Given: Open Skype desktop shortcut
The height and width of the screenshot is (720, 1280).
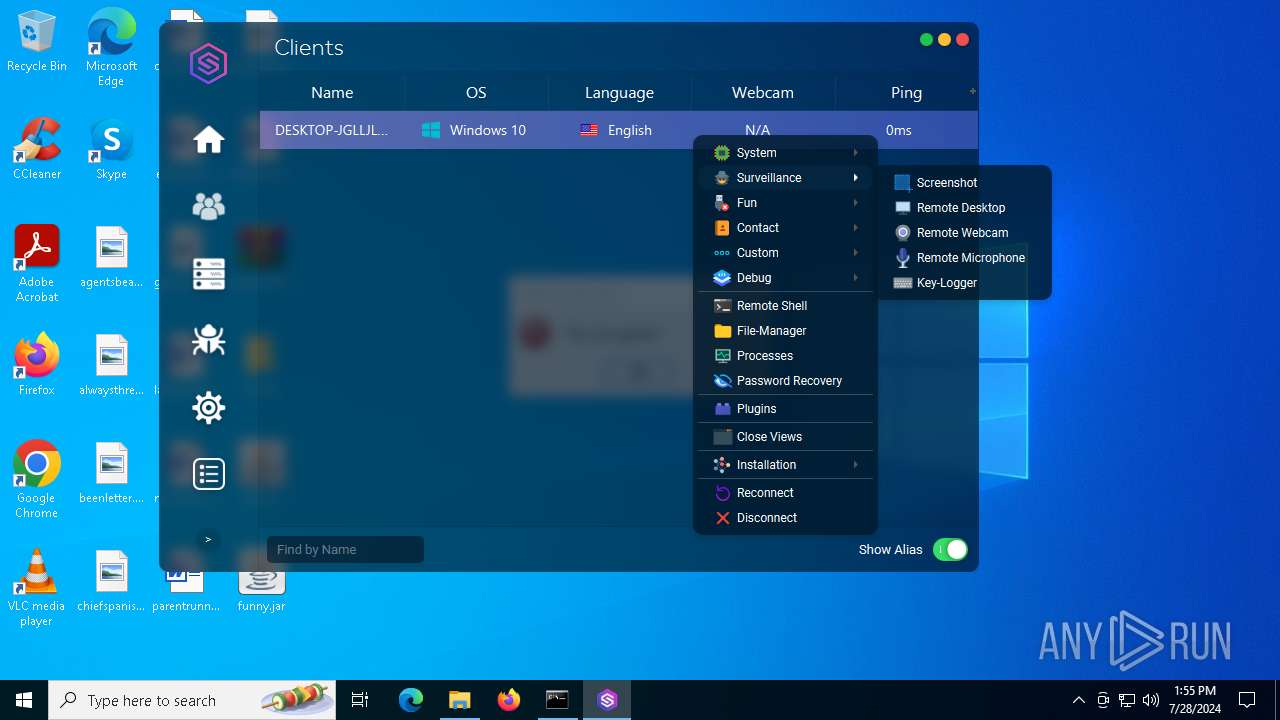Looking at the screenshot, I should [111, 149].
